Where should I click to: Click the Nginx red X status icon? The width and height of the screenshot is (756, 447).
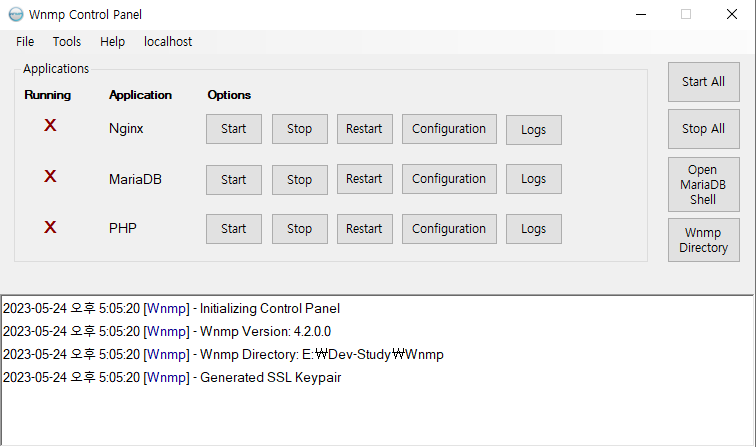(50, 125)
